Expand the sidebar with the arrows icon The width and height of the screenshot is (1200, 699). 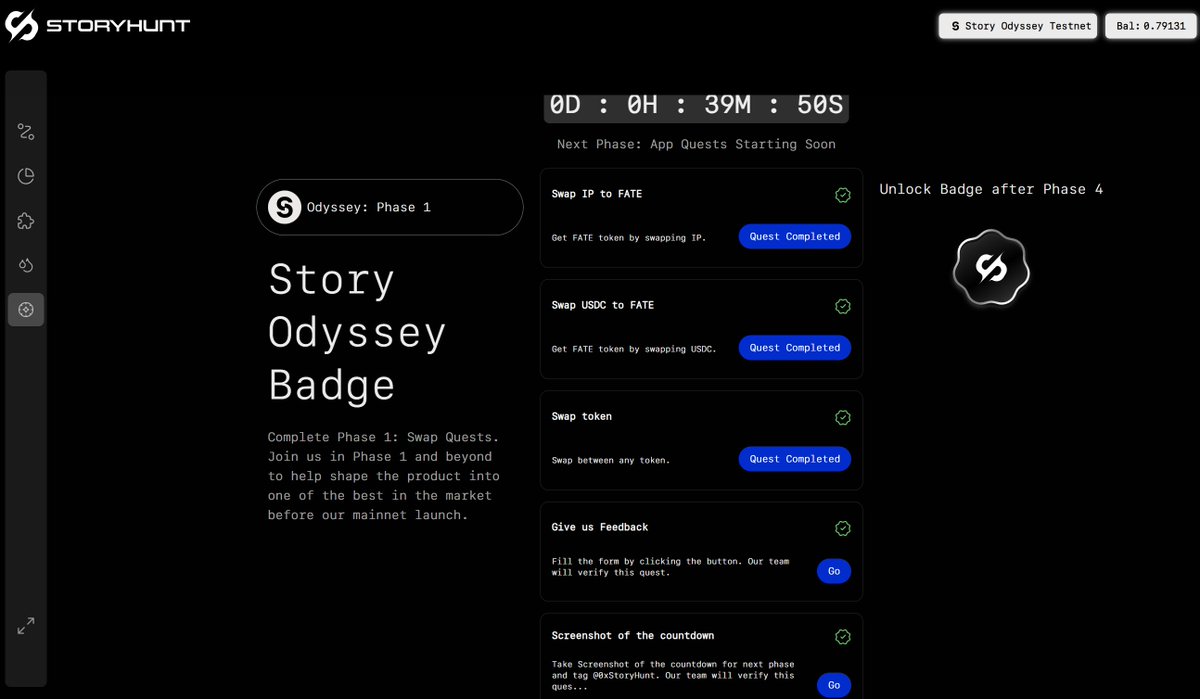click(x=26, y=626)
